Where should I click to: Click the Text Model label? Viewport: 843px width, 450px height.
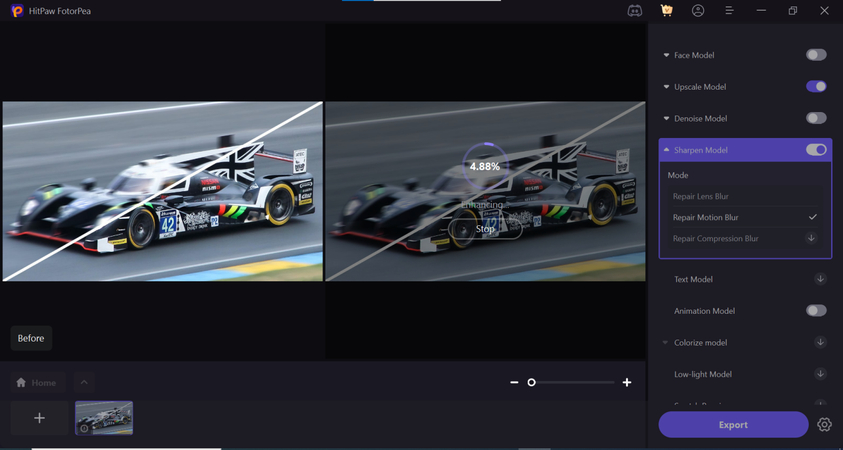pos(693,279)
